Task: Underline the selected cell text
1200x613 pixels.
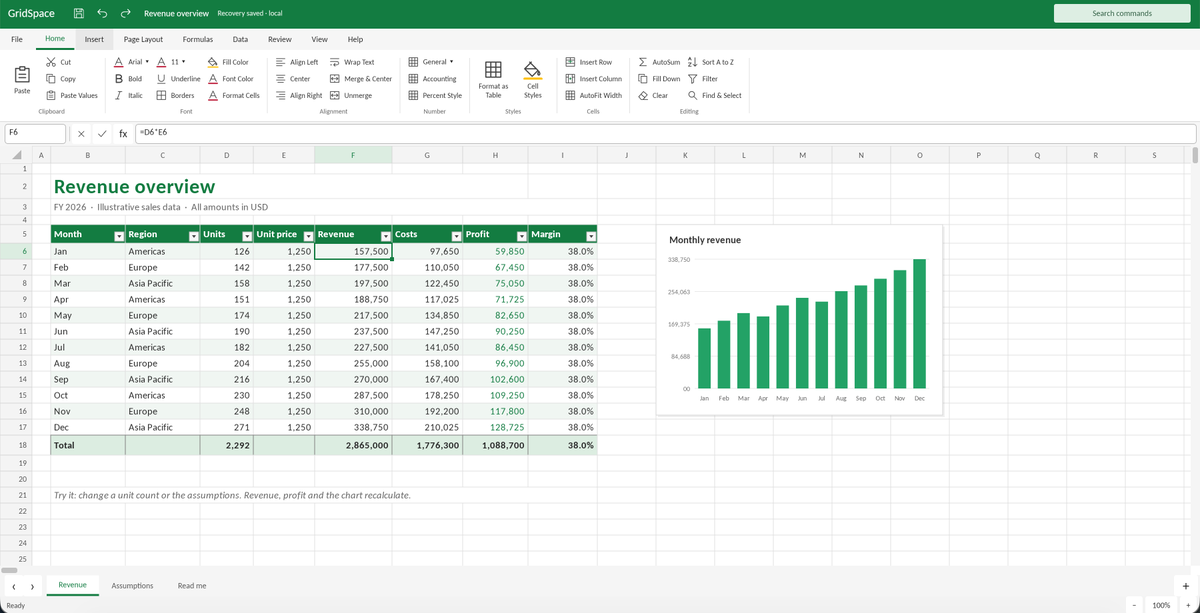Action: point(179,79)
